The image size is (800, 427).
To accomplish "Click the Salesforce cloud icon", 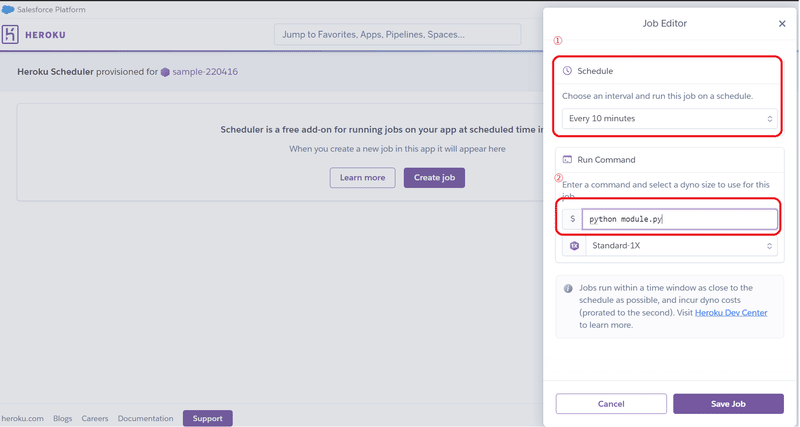I will coord(8,9).
